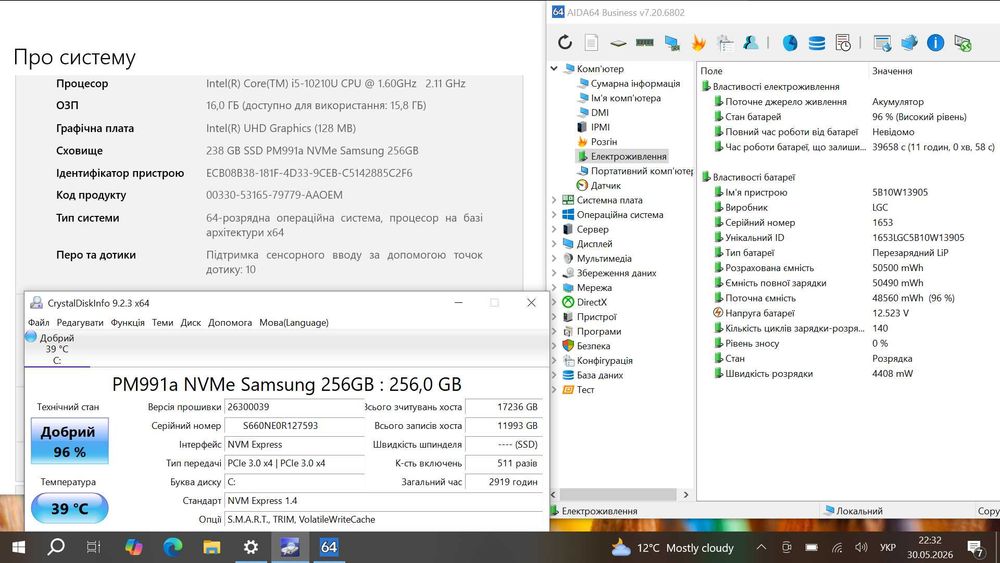The height and width of the screenshot is (563, 1000).
Task: Select Портативний комп'ютер tree item
Action: [641, 171]
